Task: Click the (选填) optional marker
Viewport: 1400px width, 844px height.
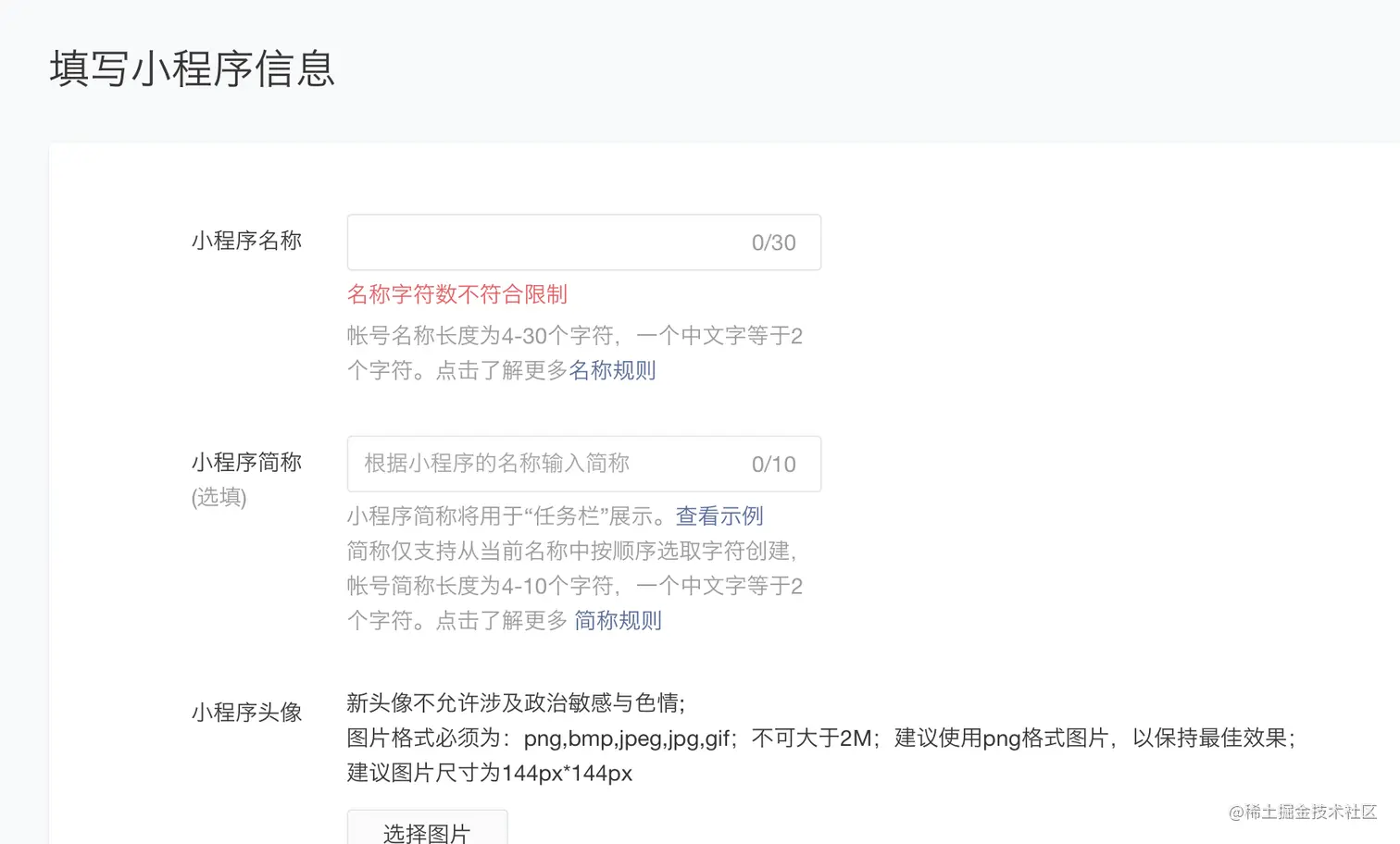Action: point(219,497)
